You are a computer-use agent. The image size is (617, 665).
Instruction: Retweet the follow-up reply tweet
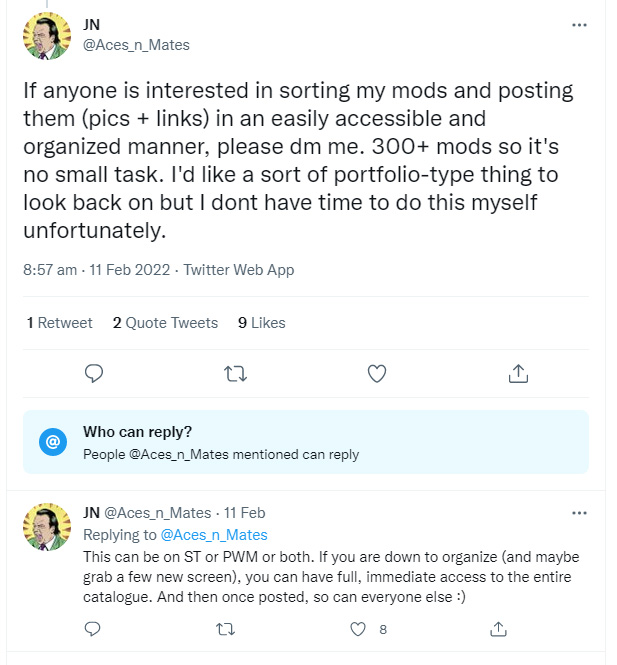pyautogui.click(x=226, y=629)
